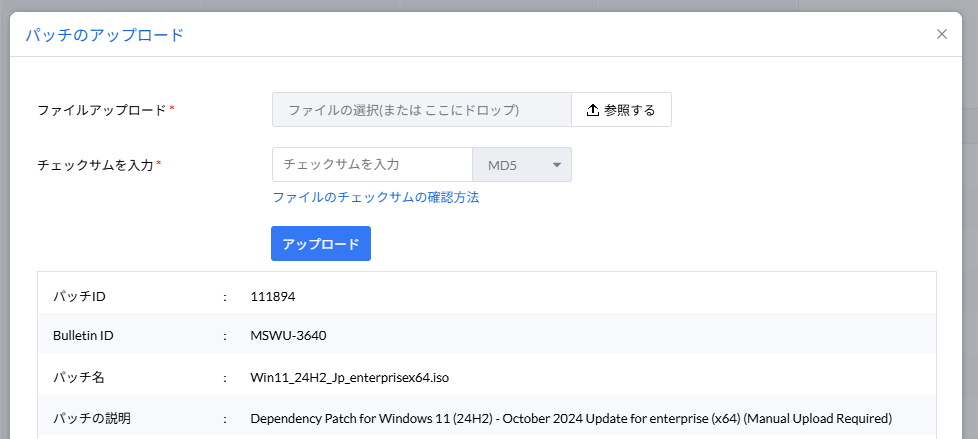
Task: Click the ファイルアップロード field label
Action: [101, 110]
